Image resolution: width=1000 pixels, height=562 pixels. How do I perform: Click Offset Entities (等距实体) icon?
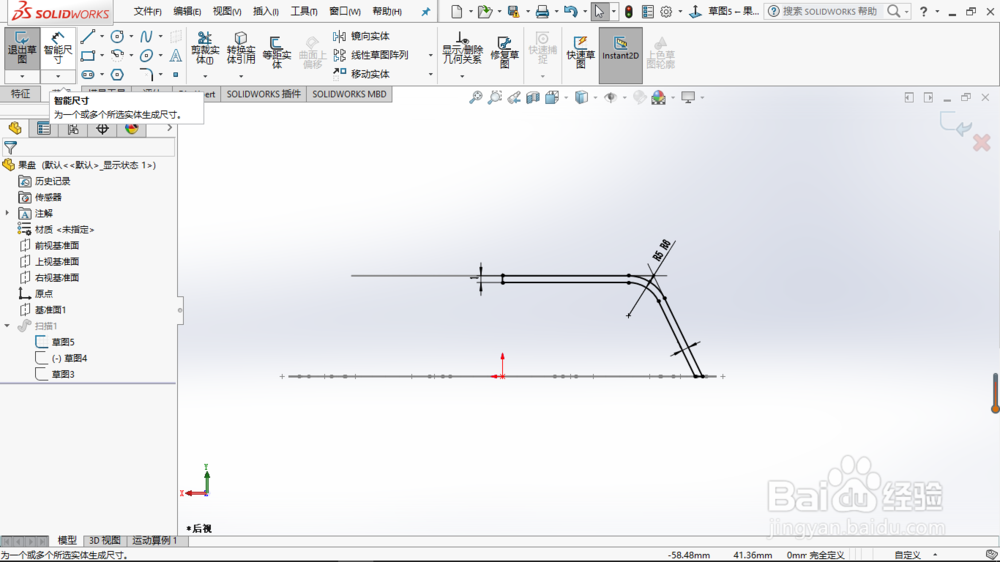point(276,51)
